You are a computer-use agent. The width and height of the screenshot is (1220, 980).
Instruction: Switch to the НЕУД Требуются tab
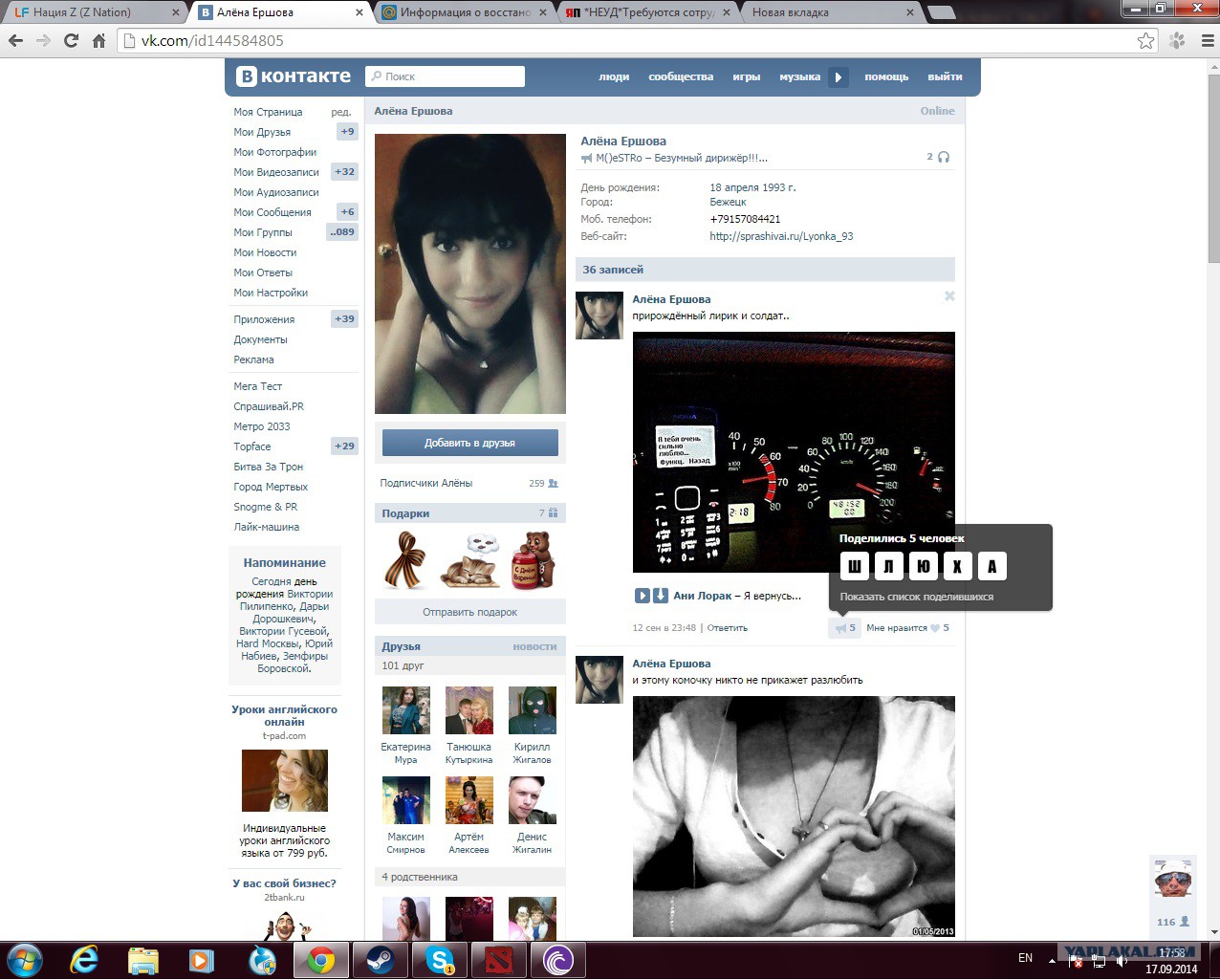click(x=648, y=12)
